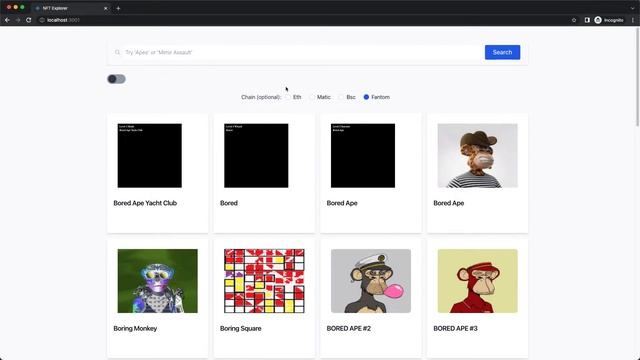
Task: Select the Matic chain radio button
Action: pos(312,97)
